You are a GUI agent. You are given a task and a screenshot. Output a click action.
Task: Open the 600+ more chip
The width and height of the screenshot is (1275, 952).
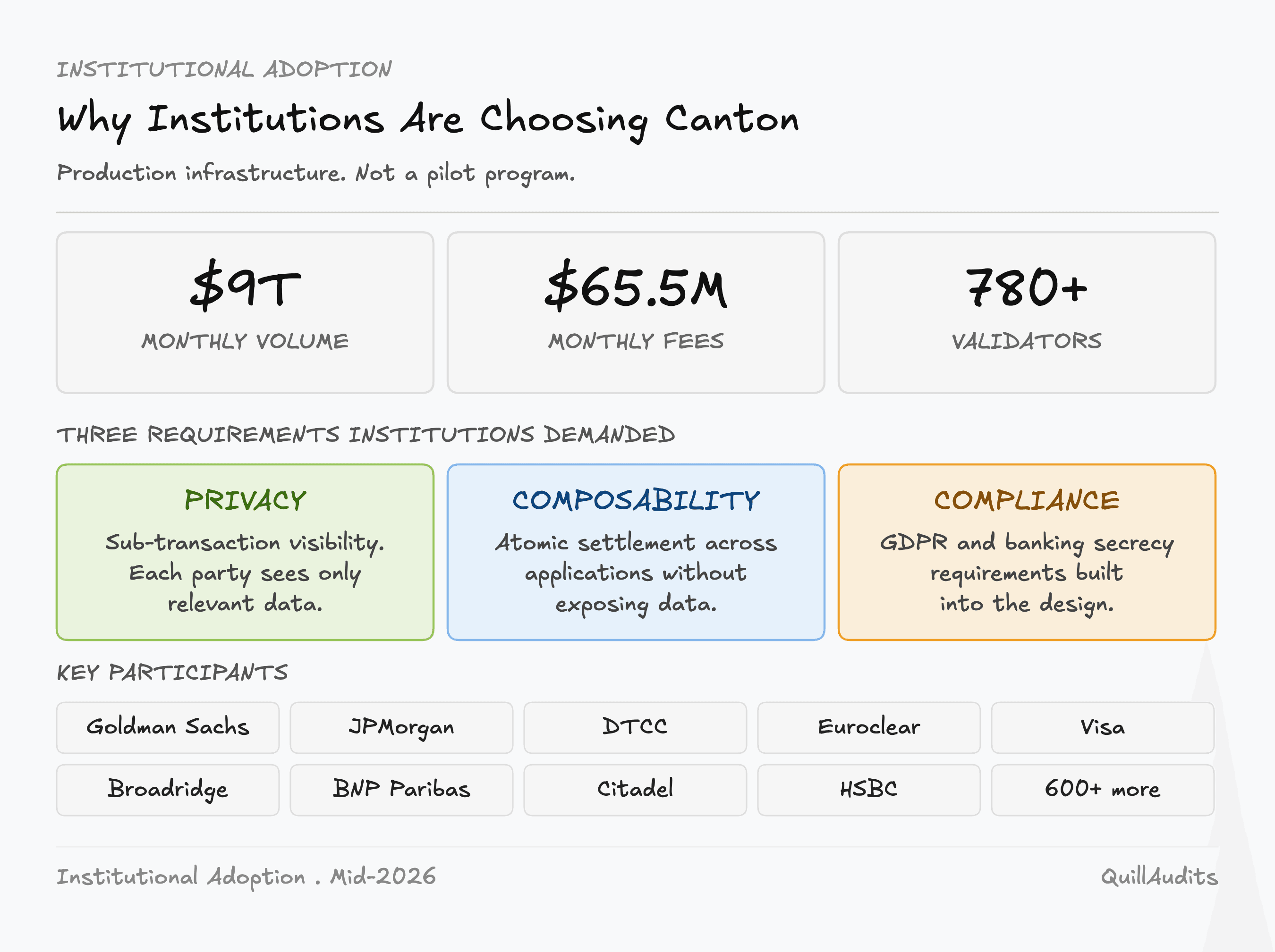pyautogui.click(x=1103, y=790)
